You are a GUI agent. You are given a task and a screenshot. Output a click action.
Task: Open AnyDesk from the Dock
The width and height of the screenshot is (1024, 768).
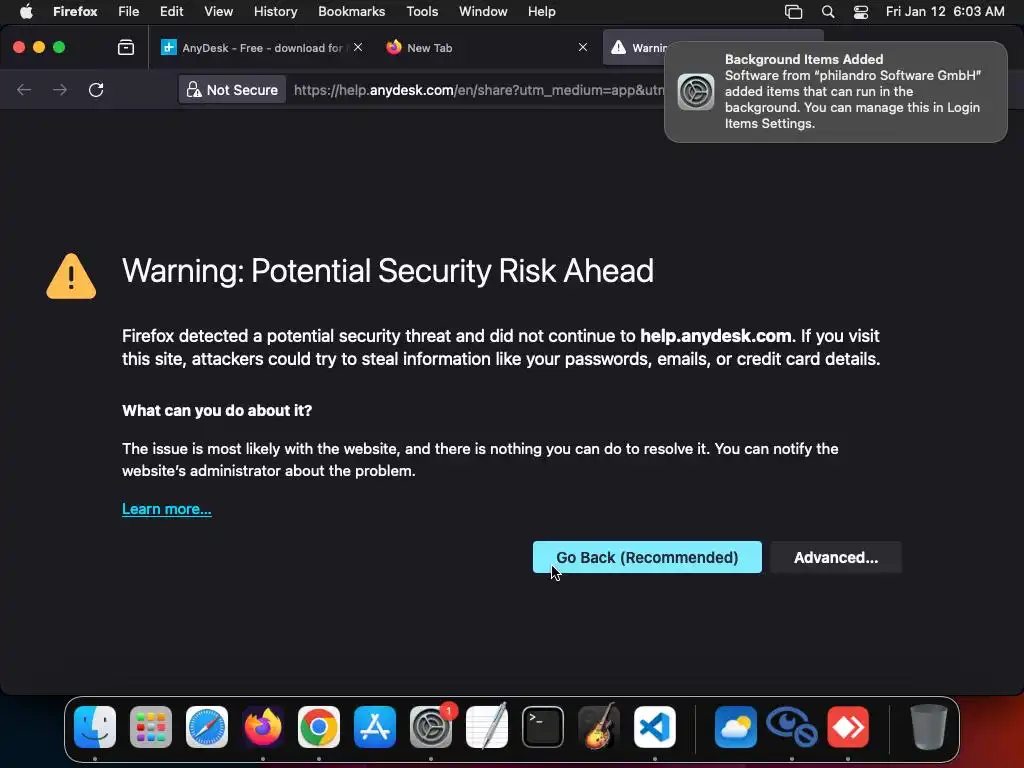click(x=848, y=727)
